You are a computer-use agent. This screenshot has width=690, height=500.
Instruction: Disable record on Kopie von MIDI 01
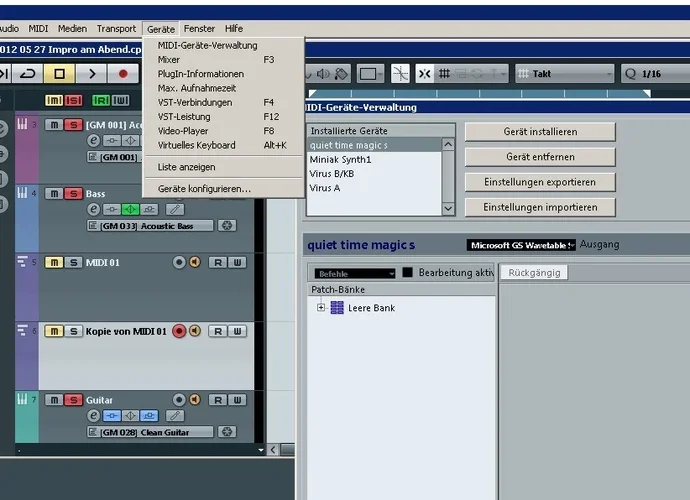pos(179,331)
